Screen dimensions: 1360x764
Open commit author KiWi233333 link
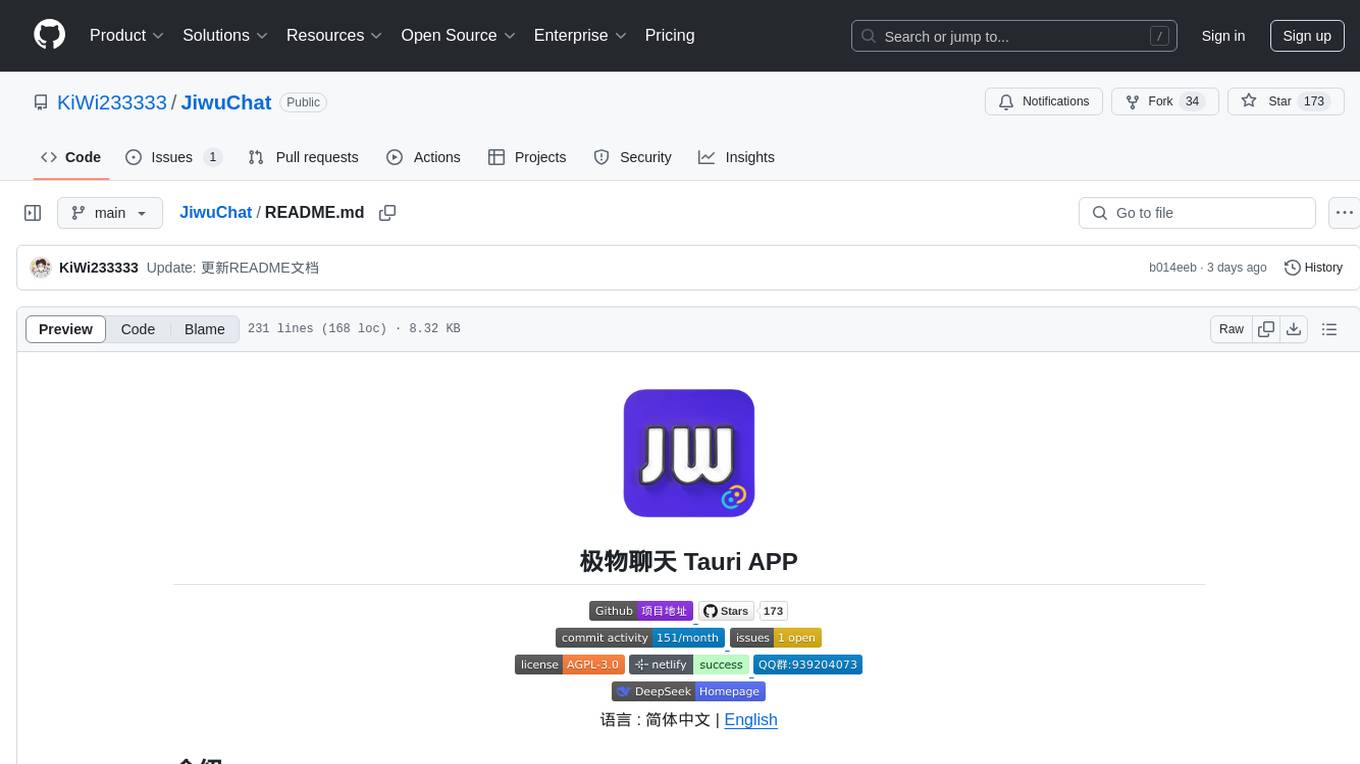[99, 267]
